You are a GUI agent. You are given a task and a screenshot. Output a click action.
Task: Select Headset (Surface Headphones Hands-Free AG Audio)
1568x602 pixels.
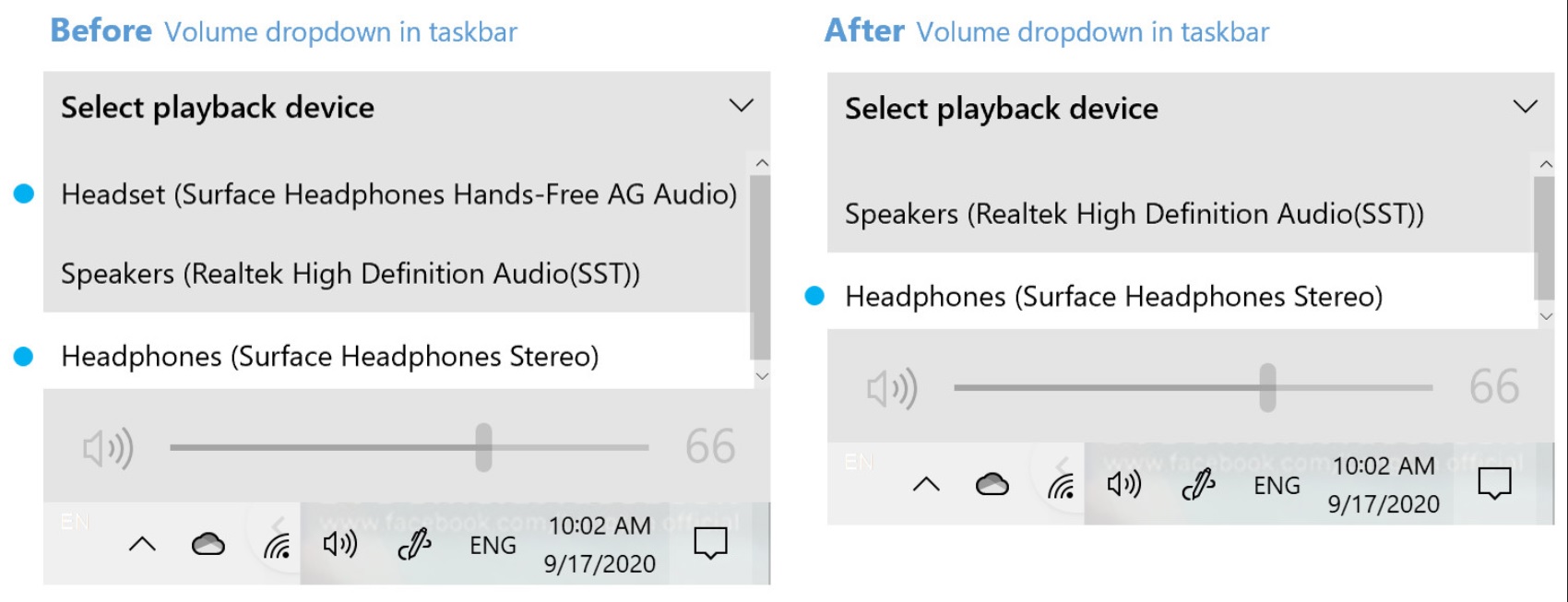[398, 195]
